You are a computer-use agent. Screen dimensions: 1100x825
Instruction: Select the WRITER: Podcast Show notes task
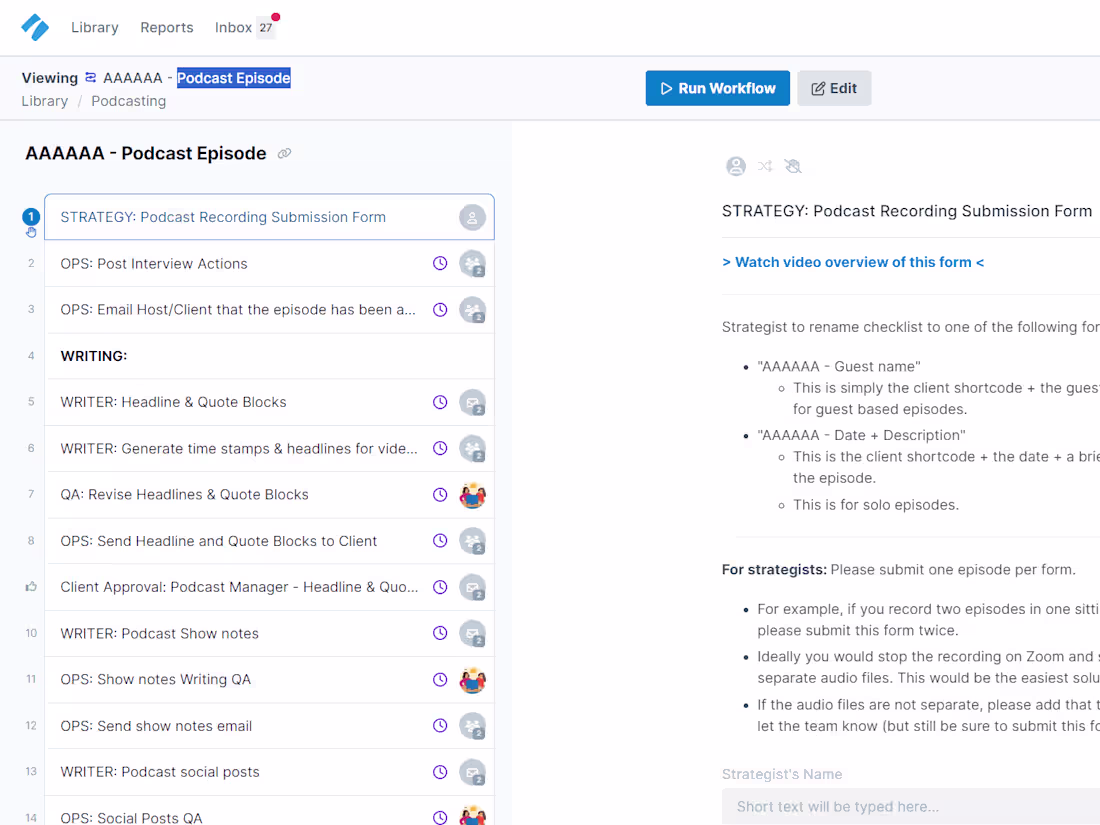[x=269, y=633]
